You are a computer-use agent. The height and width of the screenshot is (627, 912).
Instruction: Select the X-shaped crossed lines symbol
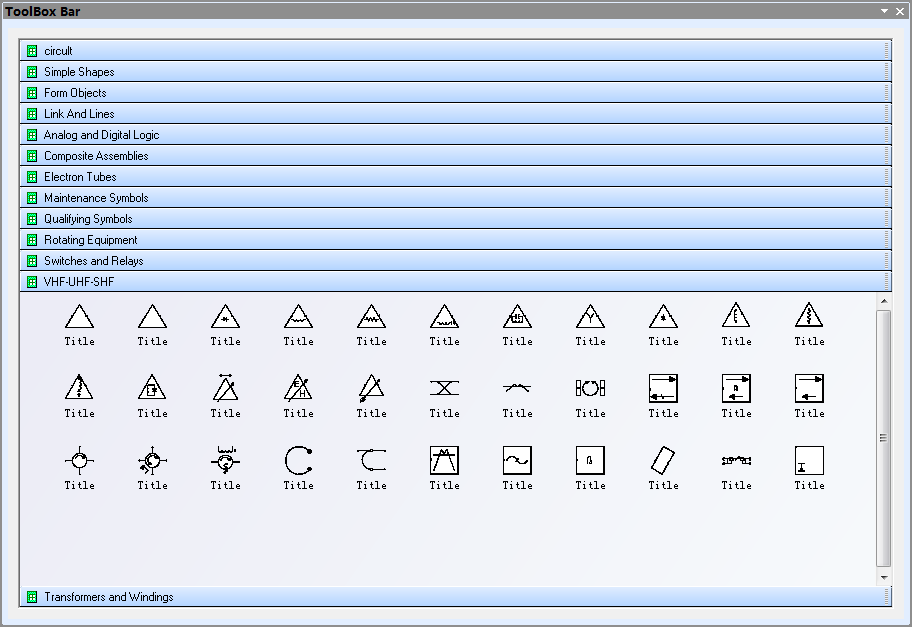pyautogui.click(x=444, y=388)
